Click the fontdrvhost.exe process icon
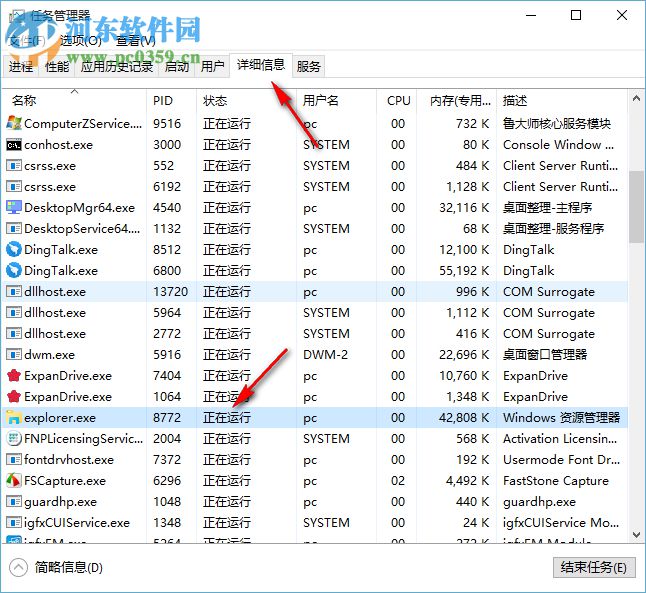Image resolution: width=646 pixels, height=593 pixels. pyautogui.click(x=14, y=459)
